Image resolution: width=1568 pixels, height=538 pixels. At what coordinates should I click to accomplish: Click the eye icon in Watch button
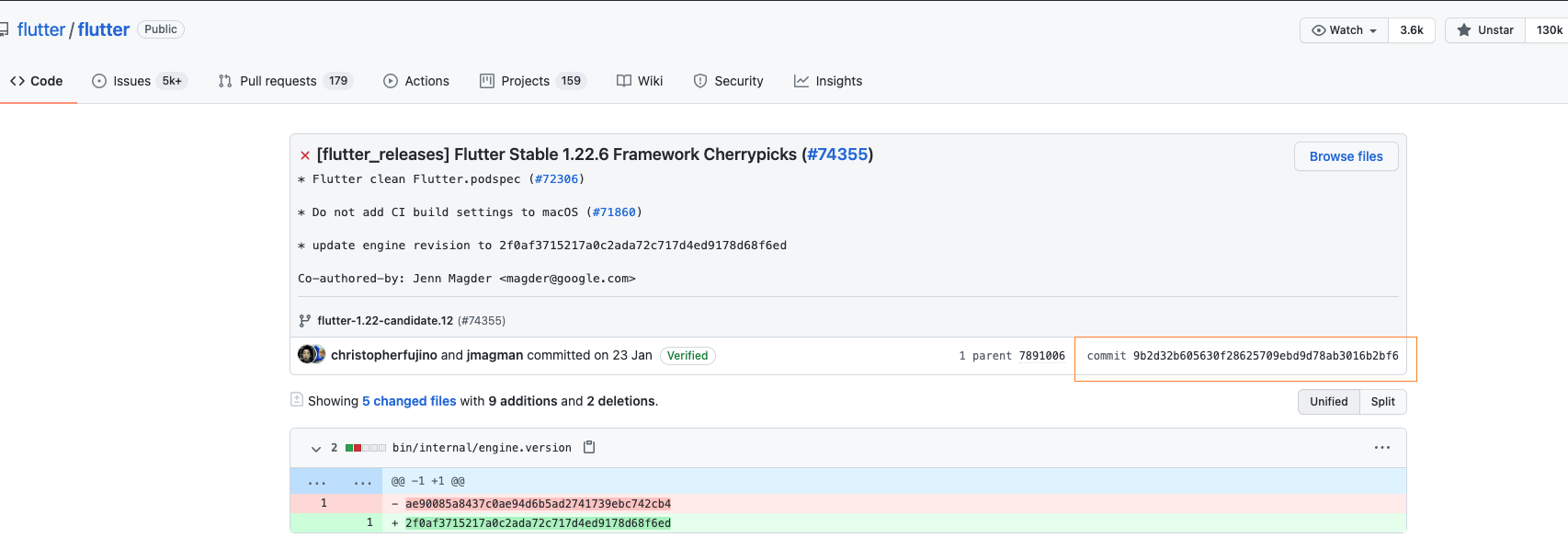(1319, 30)
